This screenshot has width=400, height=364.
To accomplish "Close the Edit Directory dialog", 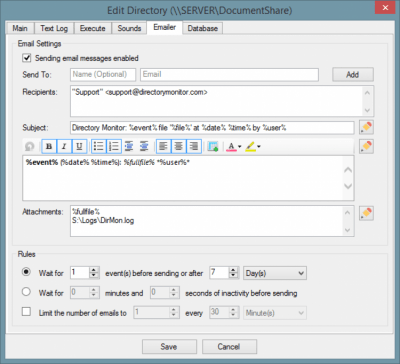I will click(x=385, y=7).
